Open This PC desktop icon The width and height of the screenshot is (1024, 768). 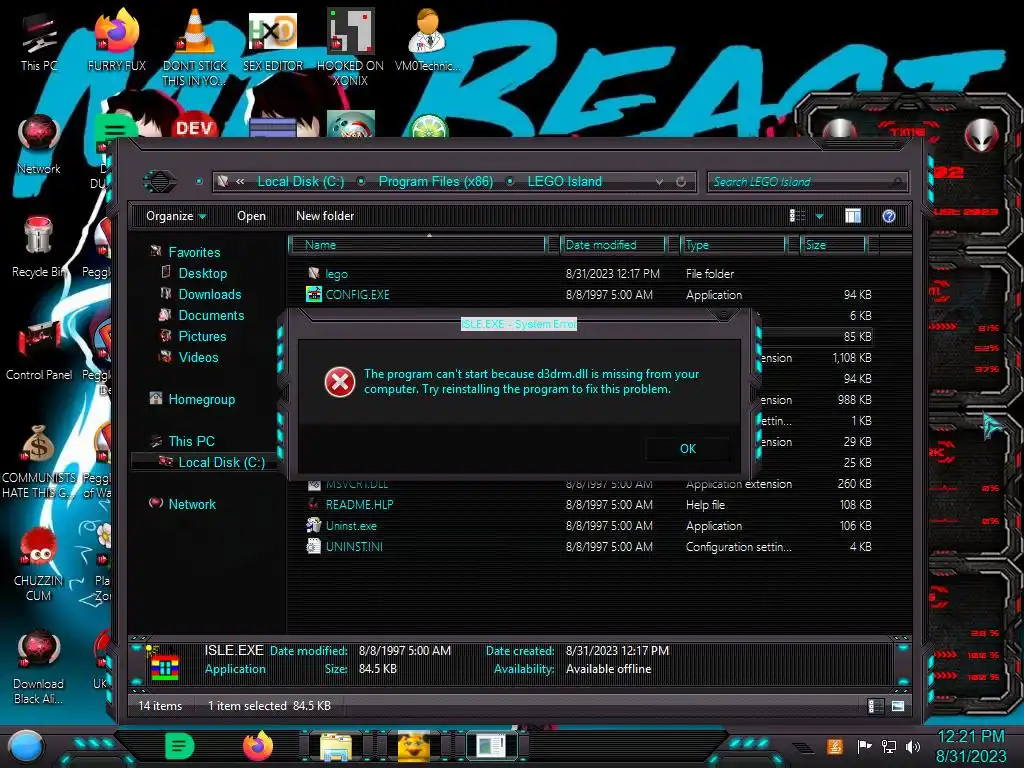point(39,42)
